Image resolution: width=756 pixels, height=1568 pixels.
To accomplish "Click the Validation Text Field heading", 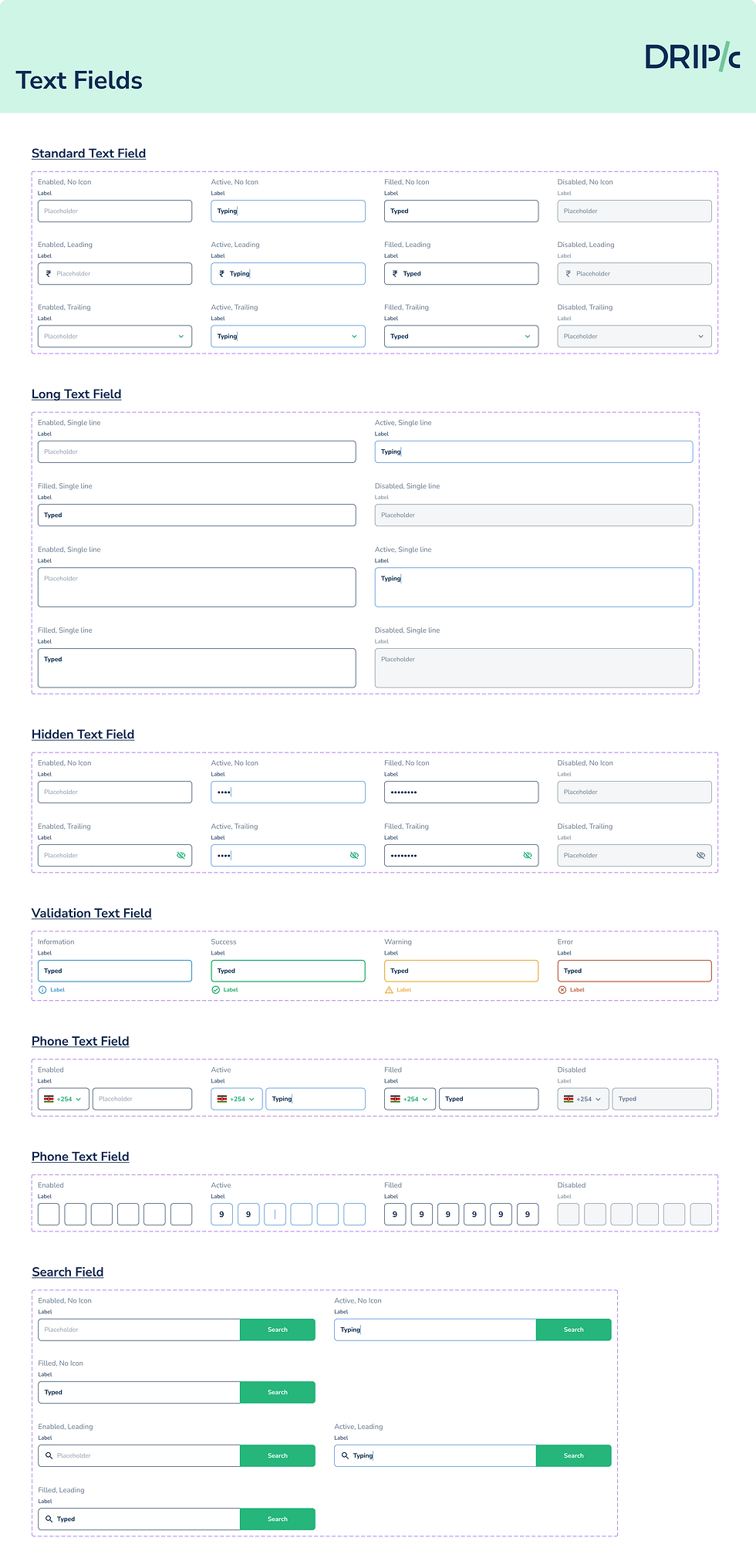I will pyautogui.click(x=92, y=914).
